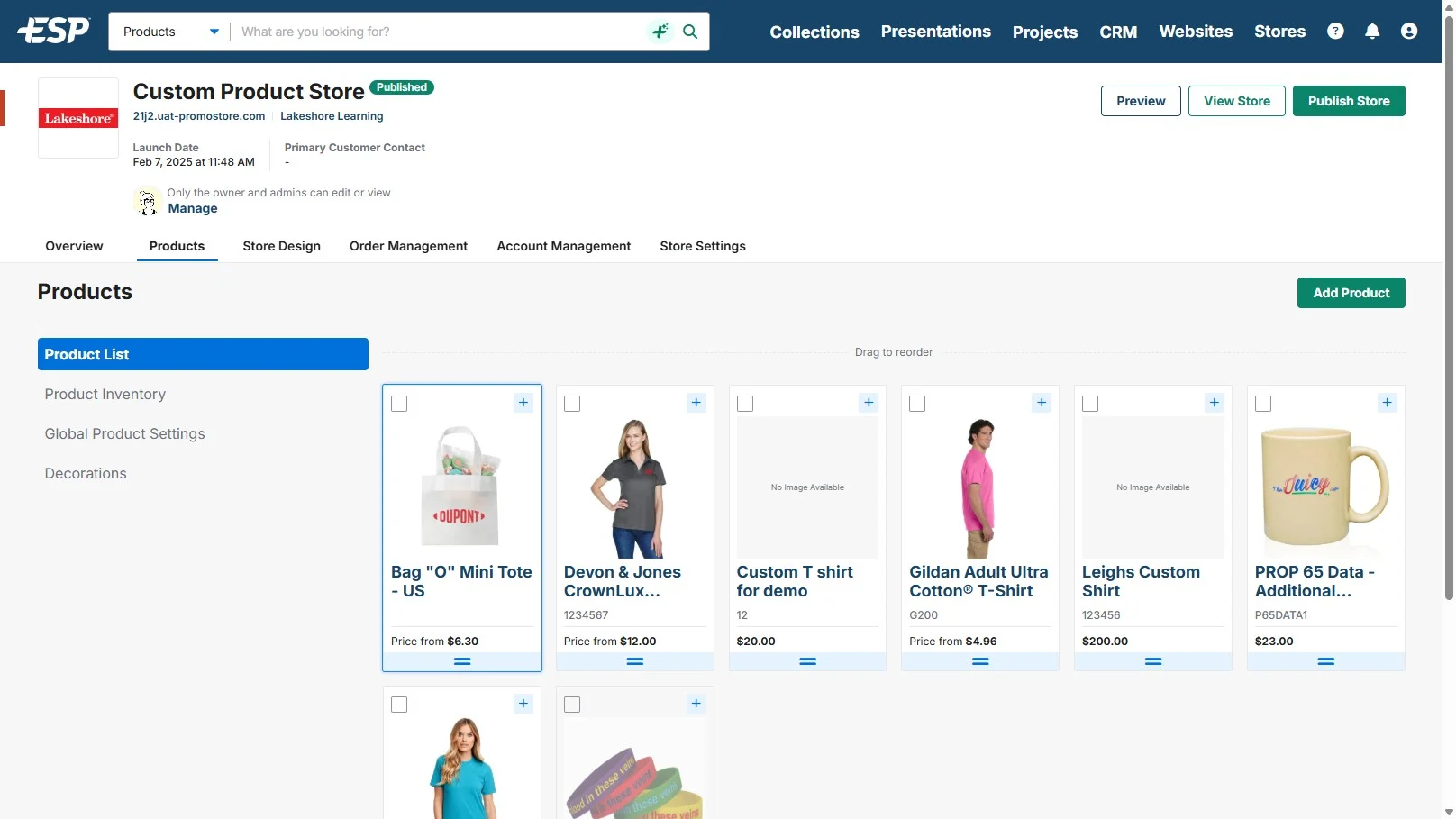The height and width of the screenshot is (819, 1456).
Task: Click the plus icon on the teal shirt card
Action: click(523, 704)
